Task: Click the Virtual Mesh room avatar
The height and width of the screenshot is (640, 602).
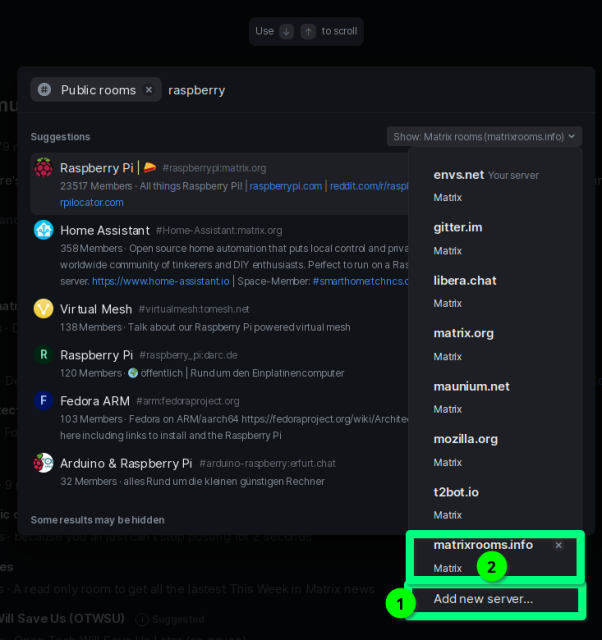Action: pyautogui.click(x=43, y=309)
